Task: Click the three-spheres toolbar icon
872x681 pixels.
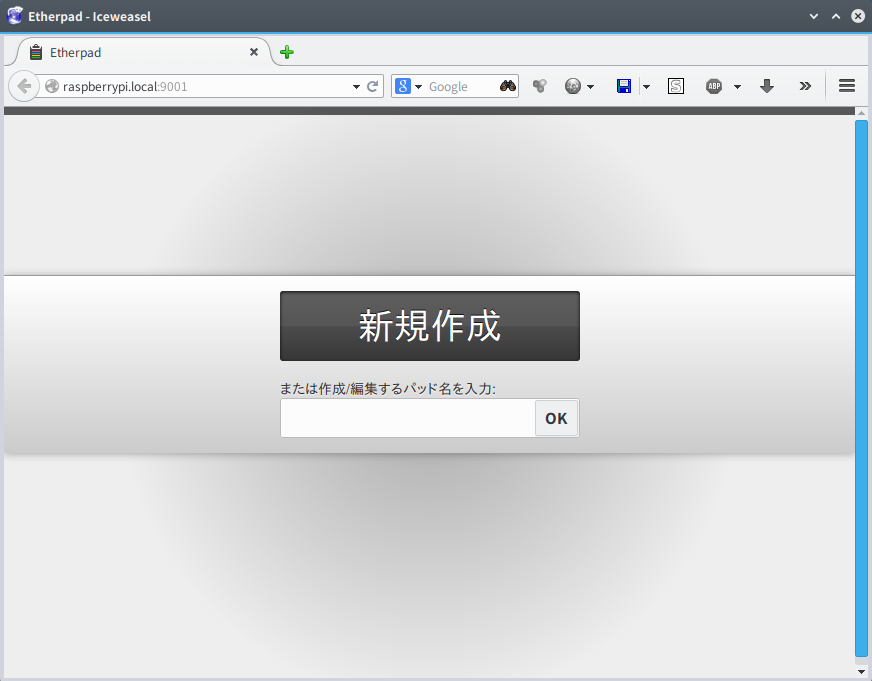Action: pos(539,86)
